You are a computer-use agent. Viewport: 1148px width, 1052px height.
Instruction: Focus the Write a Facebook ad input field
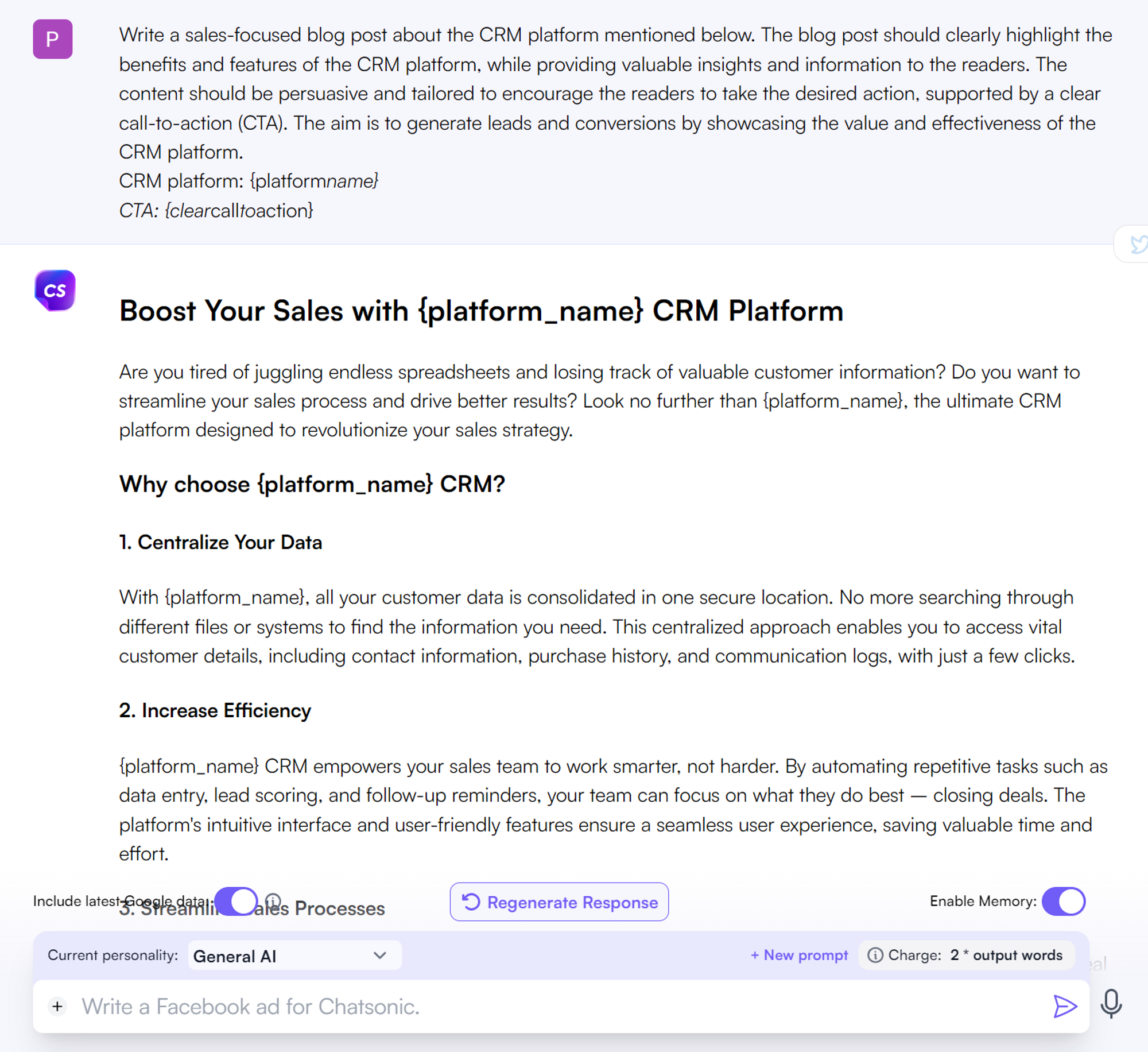(551, 1006)
